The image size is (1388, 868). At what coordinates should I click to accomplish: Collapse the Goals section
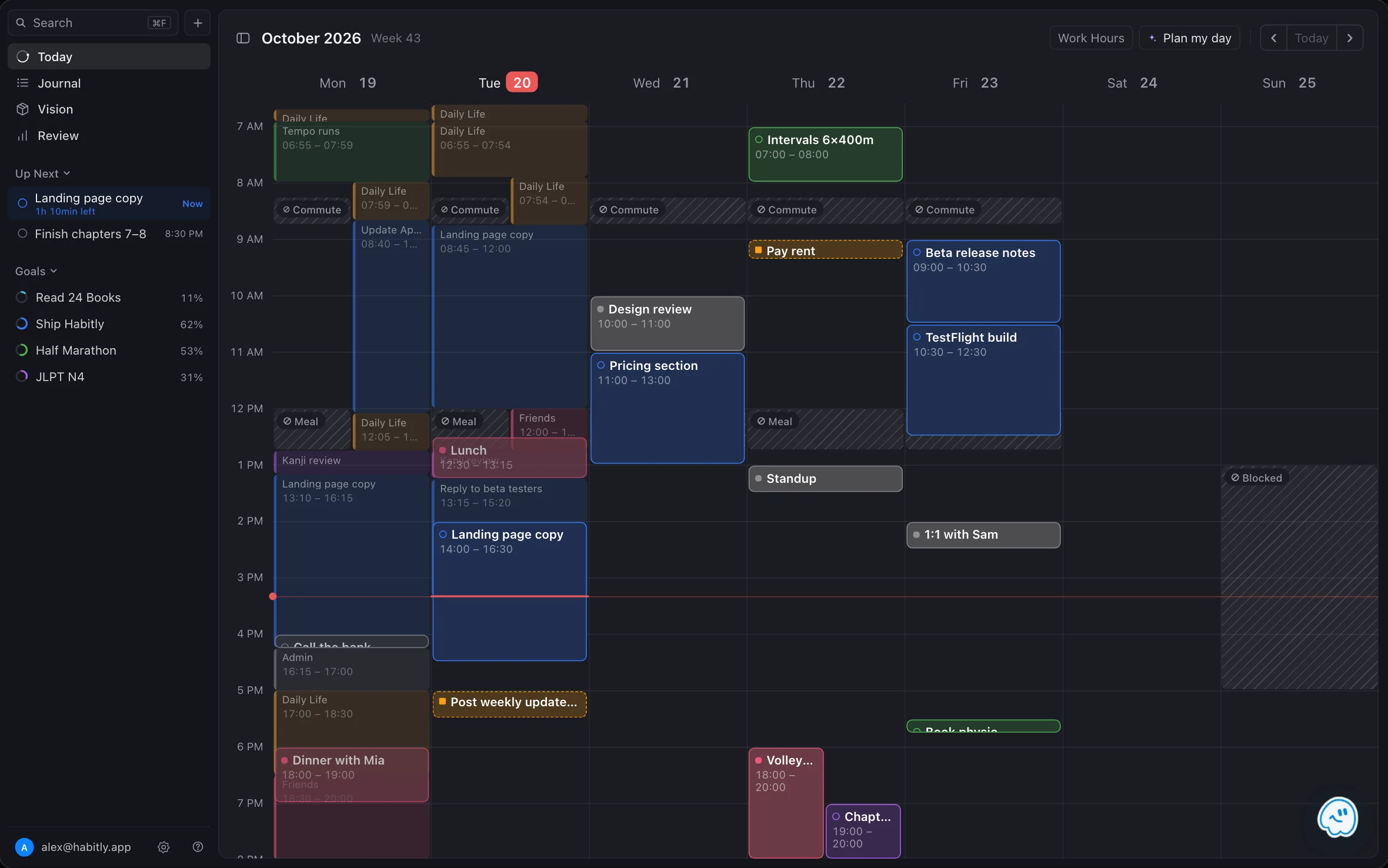[x=36, y=271]
